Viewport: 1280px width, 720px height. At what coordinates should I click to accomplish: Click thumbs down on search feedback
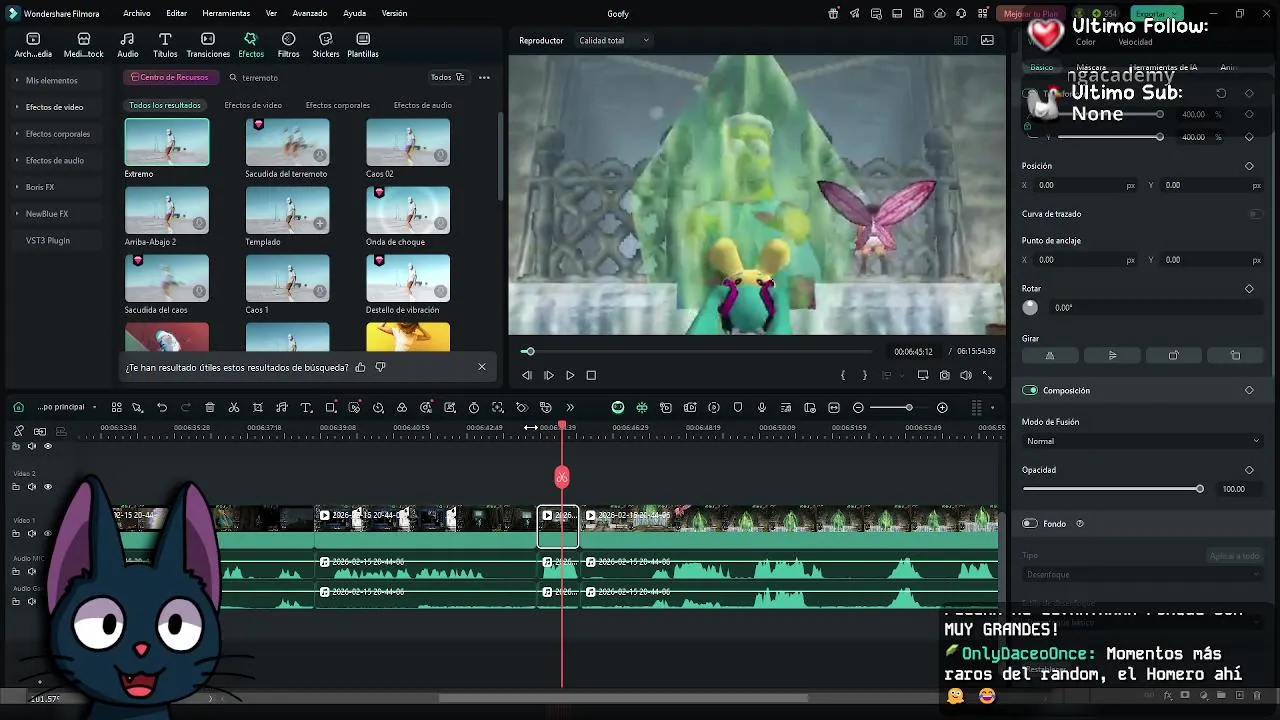click(380, 367)
